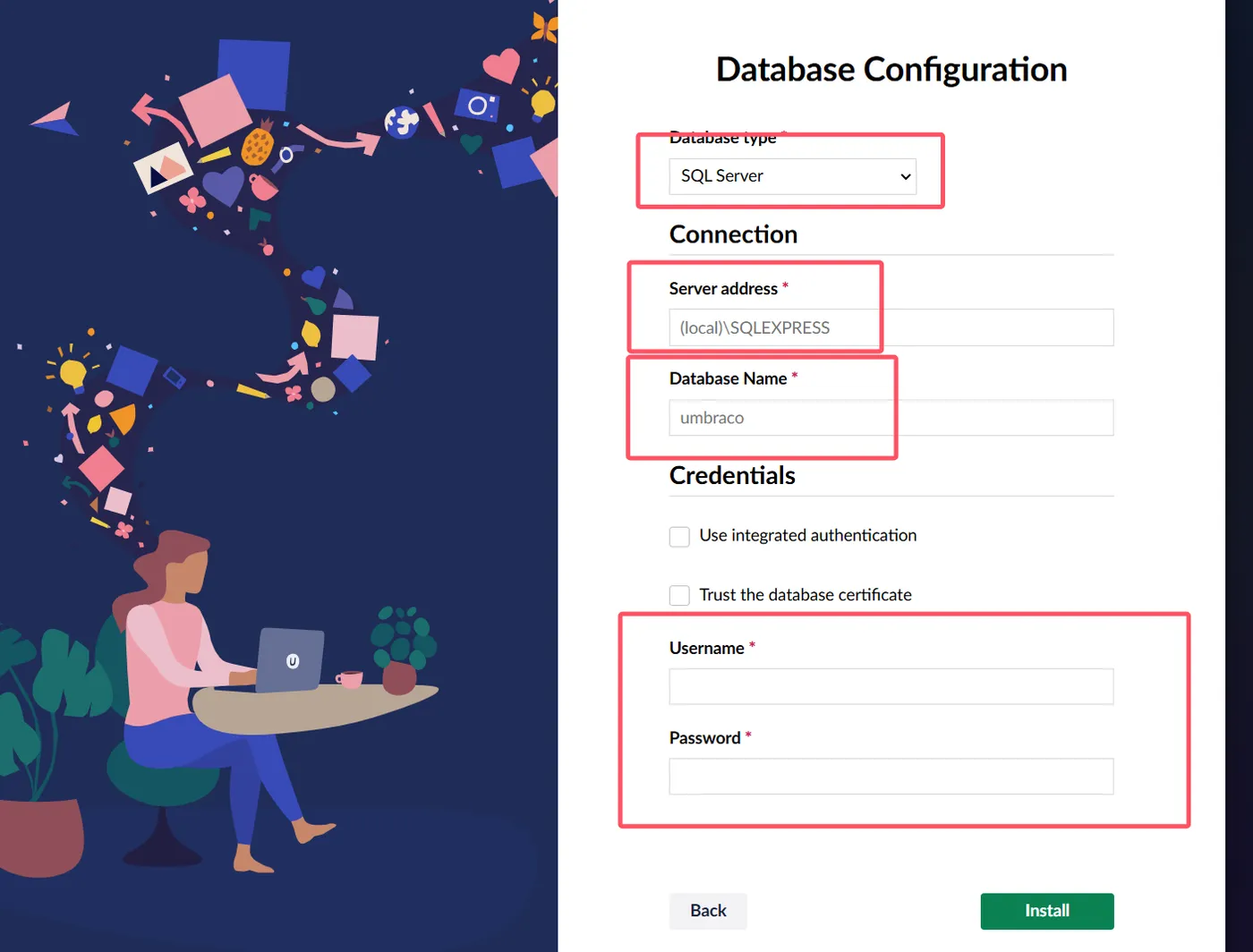This screenshot has height=952, width=1253.
Task: Click the Umbraco logo on the laptop
Action: (x=292, y=661)
